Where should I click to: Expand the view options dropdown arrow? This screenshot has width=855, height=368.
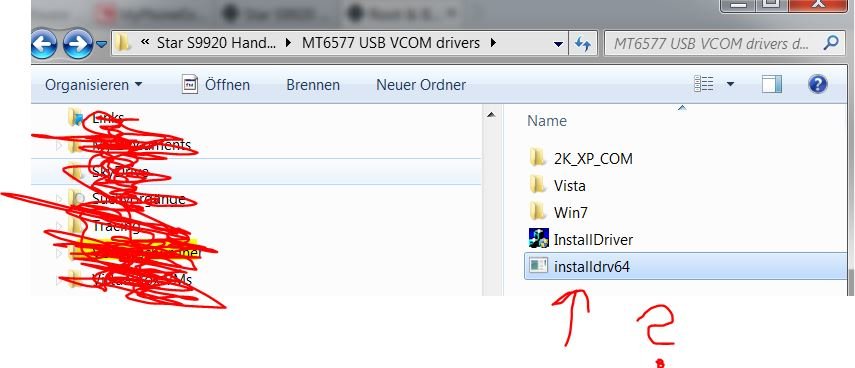point(730,85)
